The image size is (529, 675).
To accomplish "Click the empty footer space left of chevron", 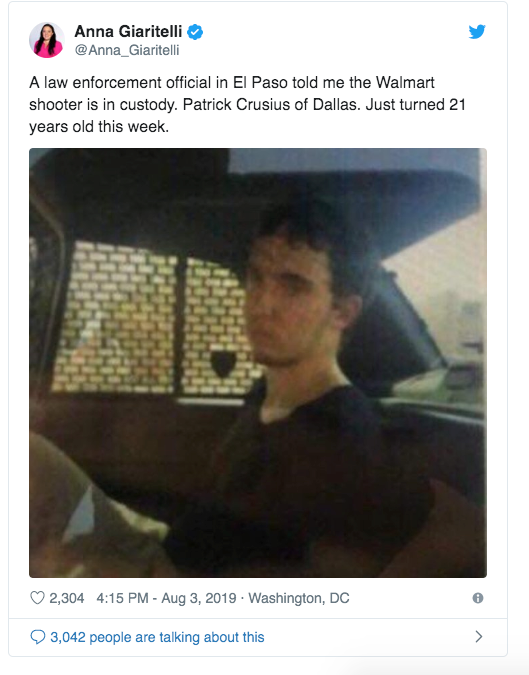I will 368,637.
